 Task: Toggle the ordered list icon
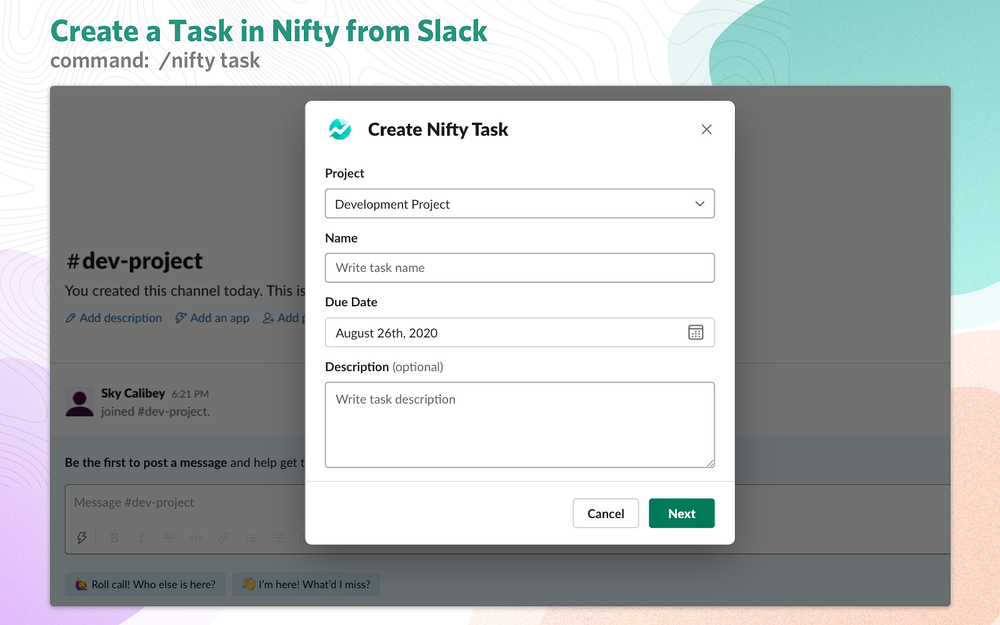251,538
